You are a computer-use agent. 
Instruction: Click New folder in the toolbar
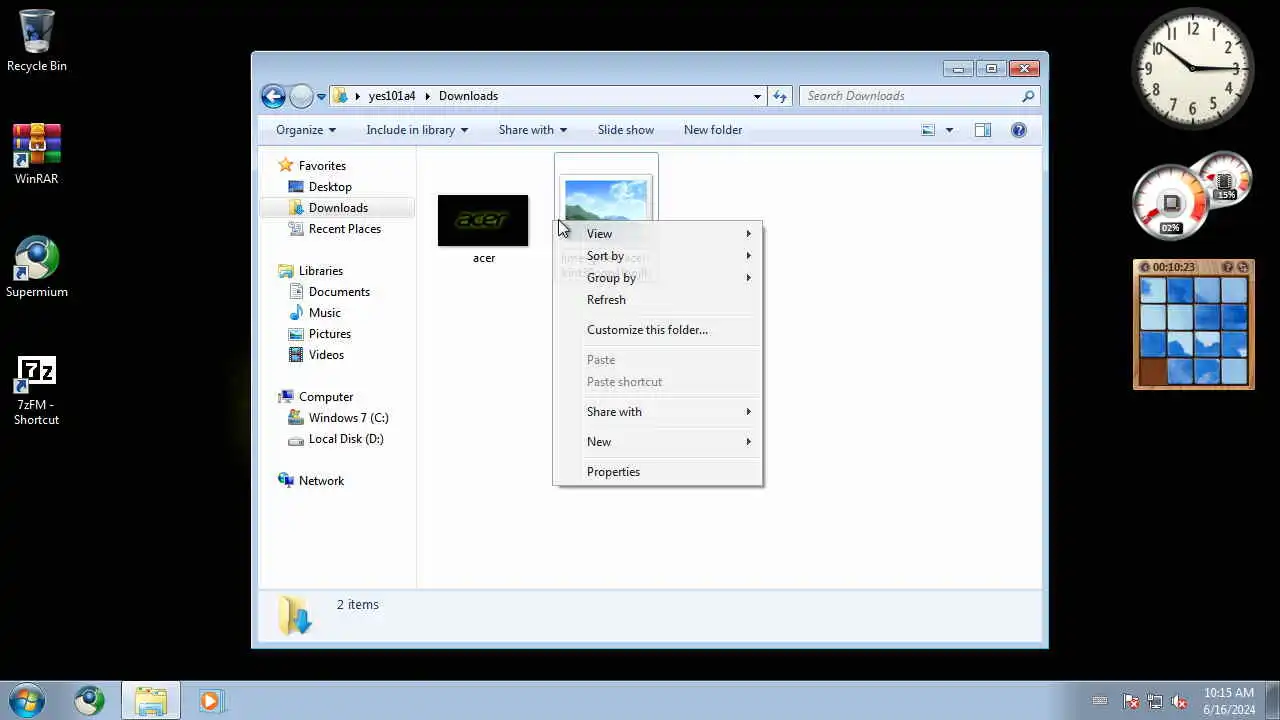click(x=713, y=130)
